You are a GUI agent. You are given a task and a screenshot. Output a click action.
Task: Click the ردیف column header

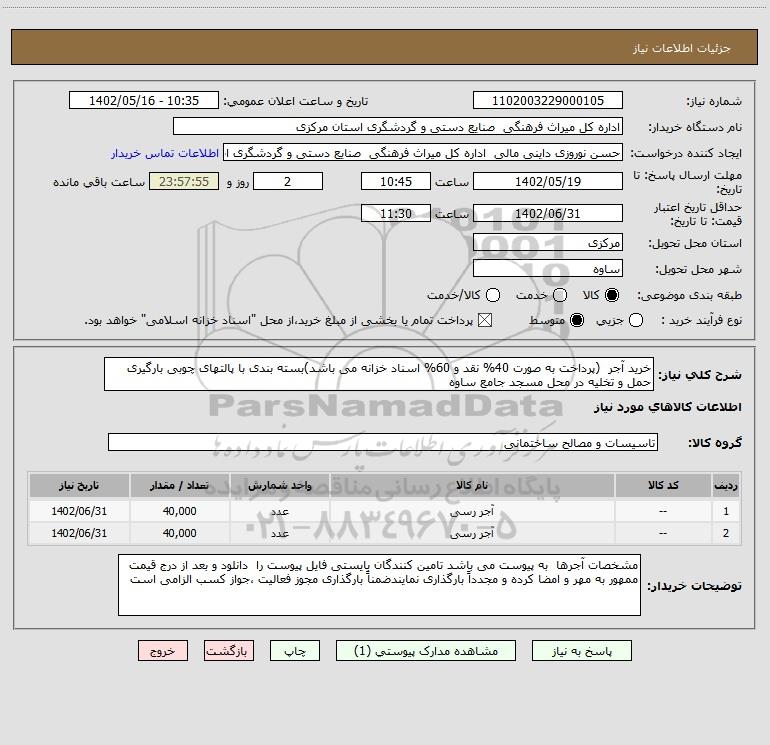[x=726, y=485]
